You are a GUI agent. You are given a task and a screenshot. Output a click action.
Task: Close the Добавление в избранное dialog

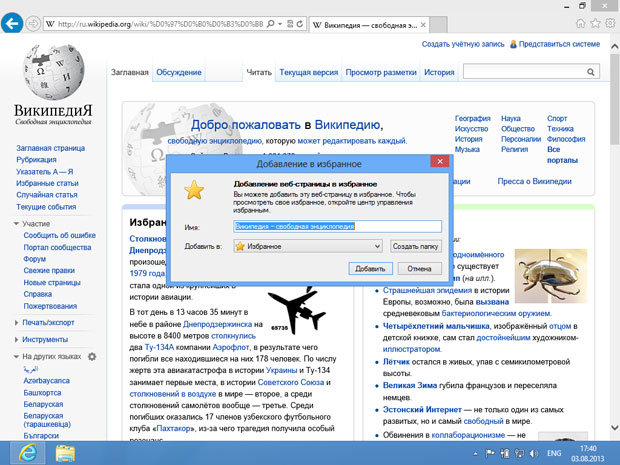pos(440,161)
